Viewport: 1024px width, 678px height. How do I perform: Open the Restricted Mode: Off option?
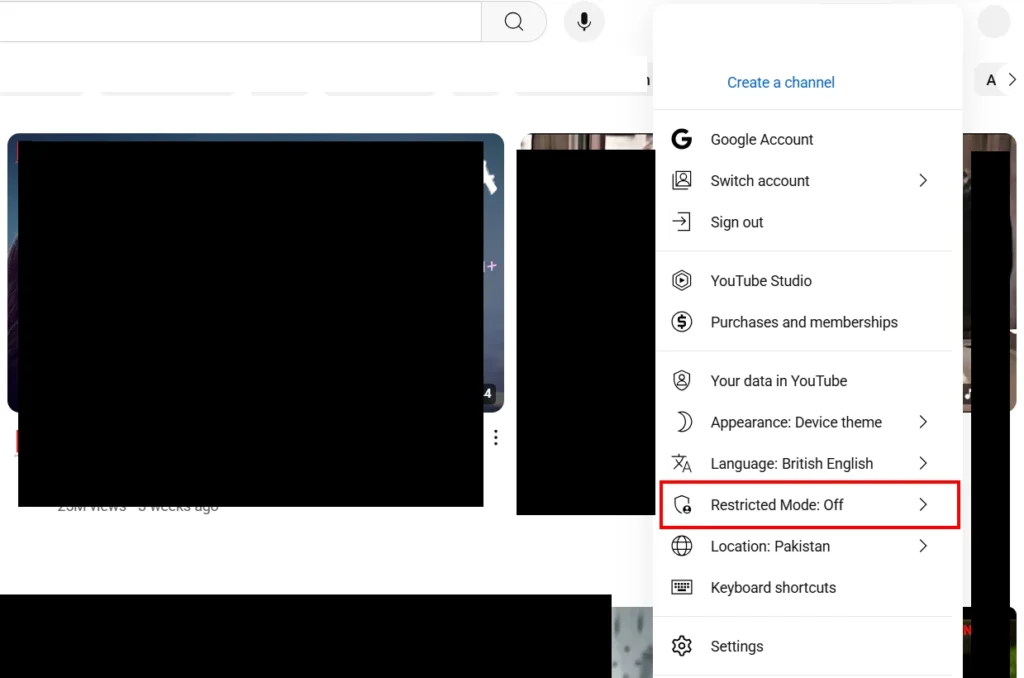tap(777, 505)
